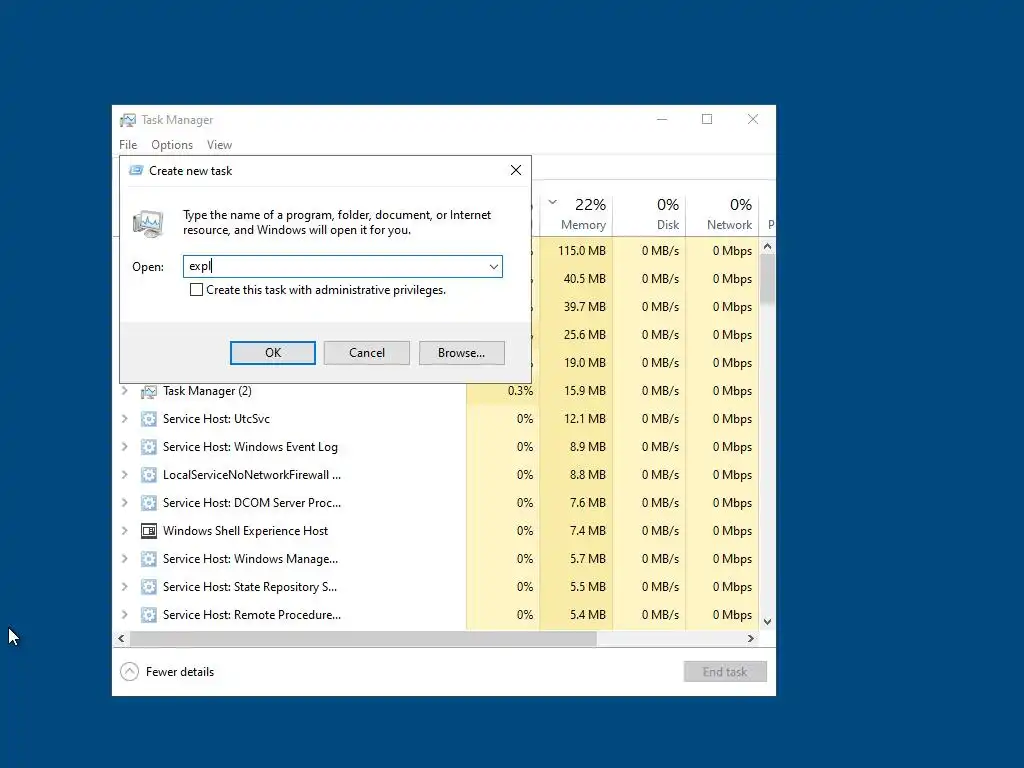
Task: Expand Service Host: DCOM Server Proc row
Action: [x=125, y=503]
